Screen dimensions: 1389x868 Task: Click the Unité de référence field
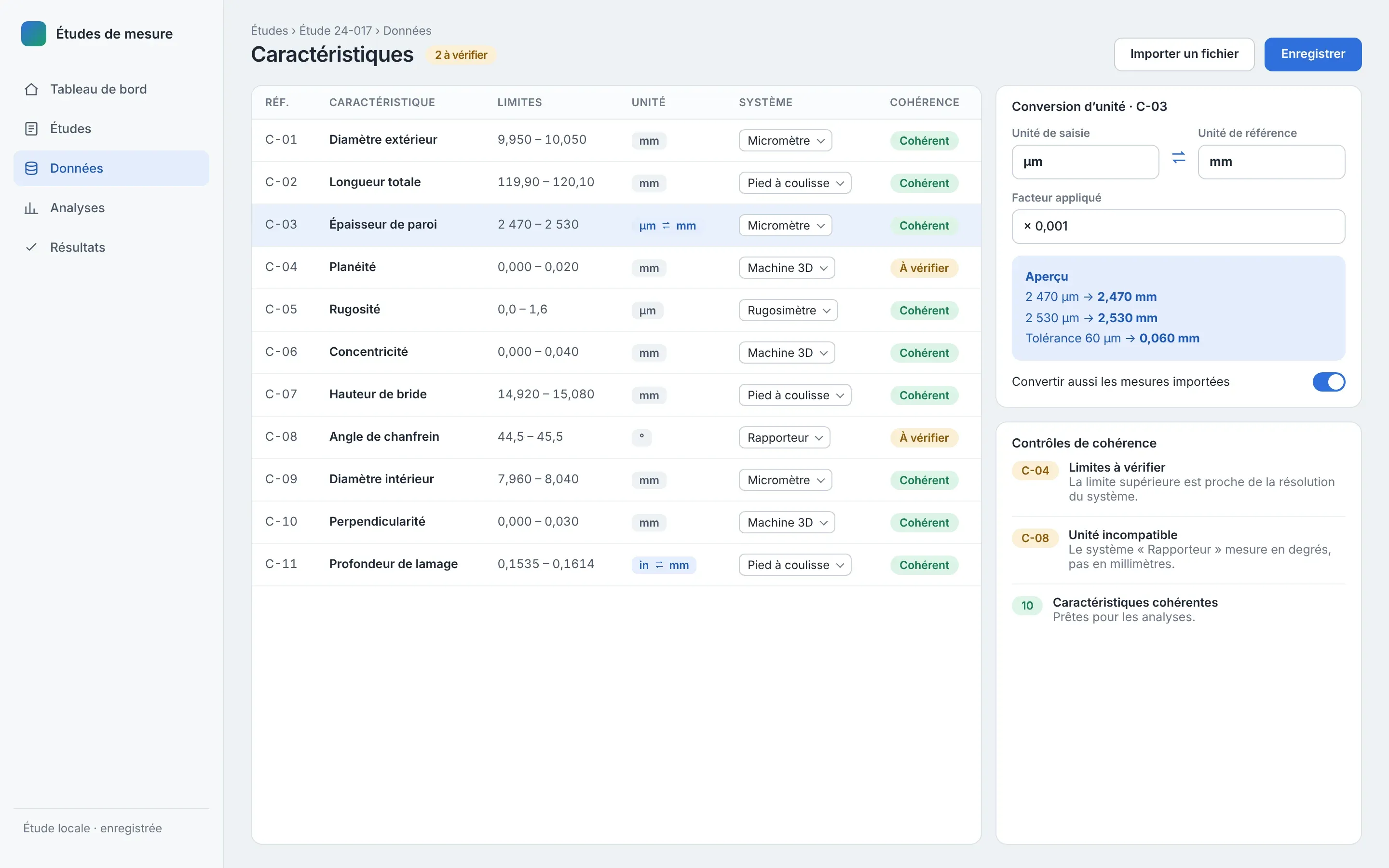tap(1271, 162)
